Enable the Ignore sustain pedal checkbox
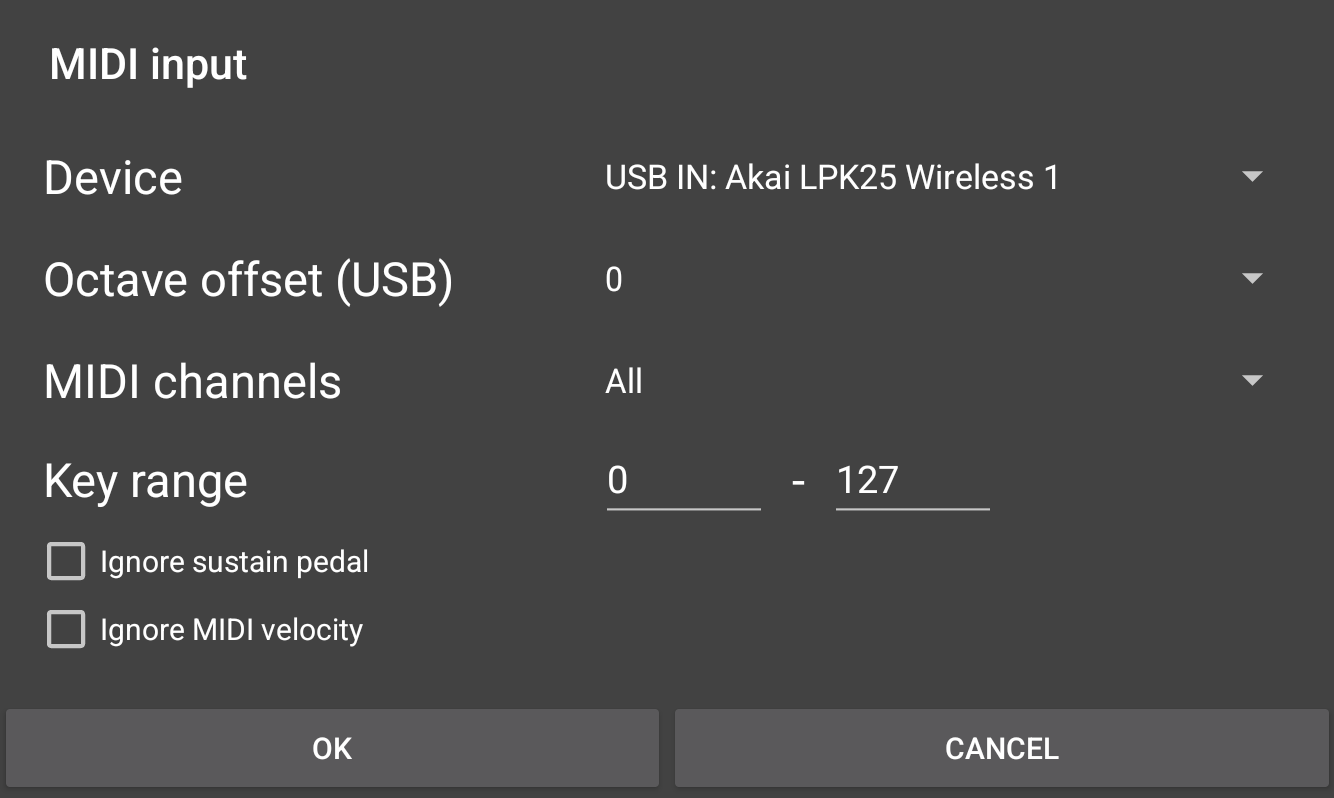Screen dimensions: 1334x798 (66, 562)
